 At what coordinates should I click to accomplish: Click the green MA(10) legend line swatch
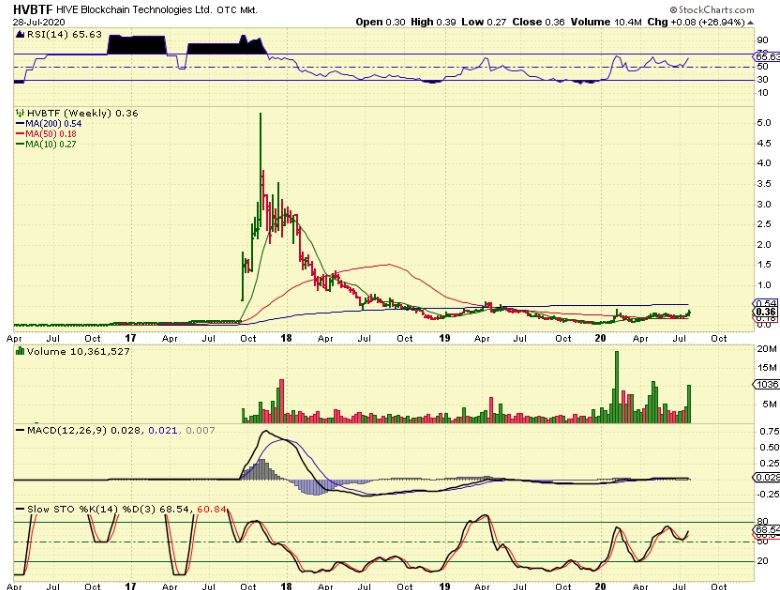20,144
